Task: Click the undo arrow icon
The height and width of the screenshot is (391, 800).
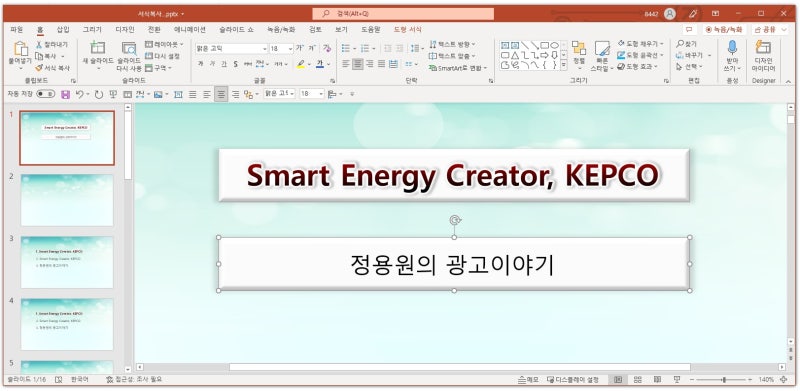Action: click(x=80, y=94)
